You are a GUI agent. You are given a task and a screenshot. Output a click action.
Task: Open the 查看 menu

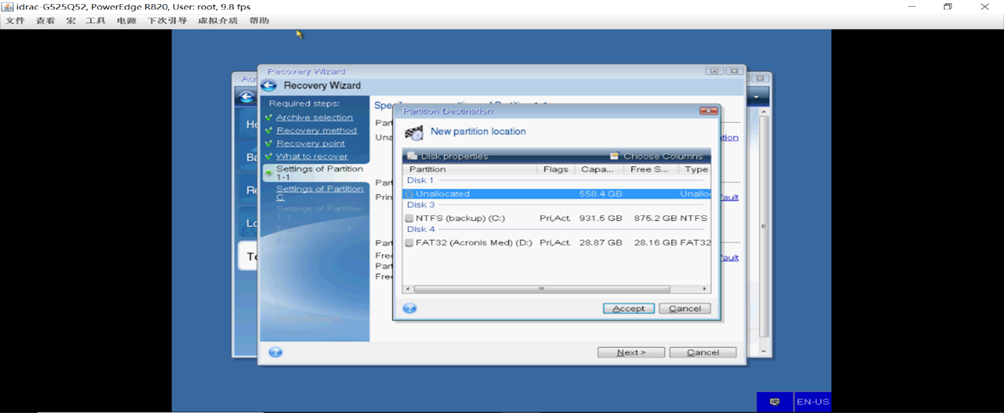(45, 20)
